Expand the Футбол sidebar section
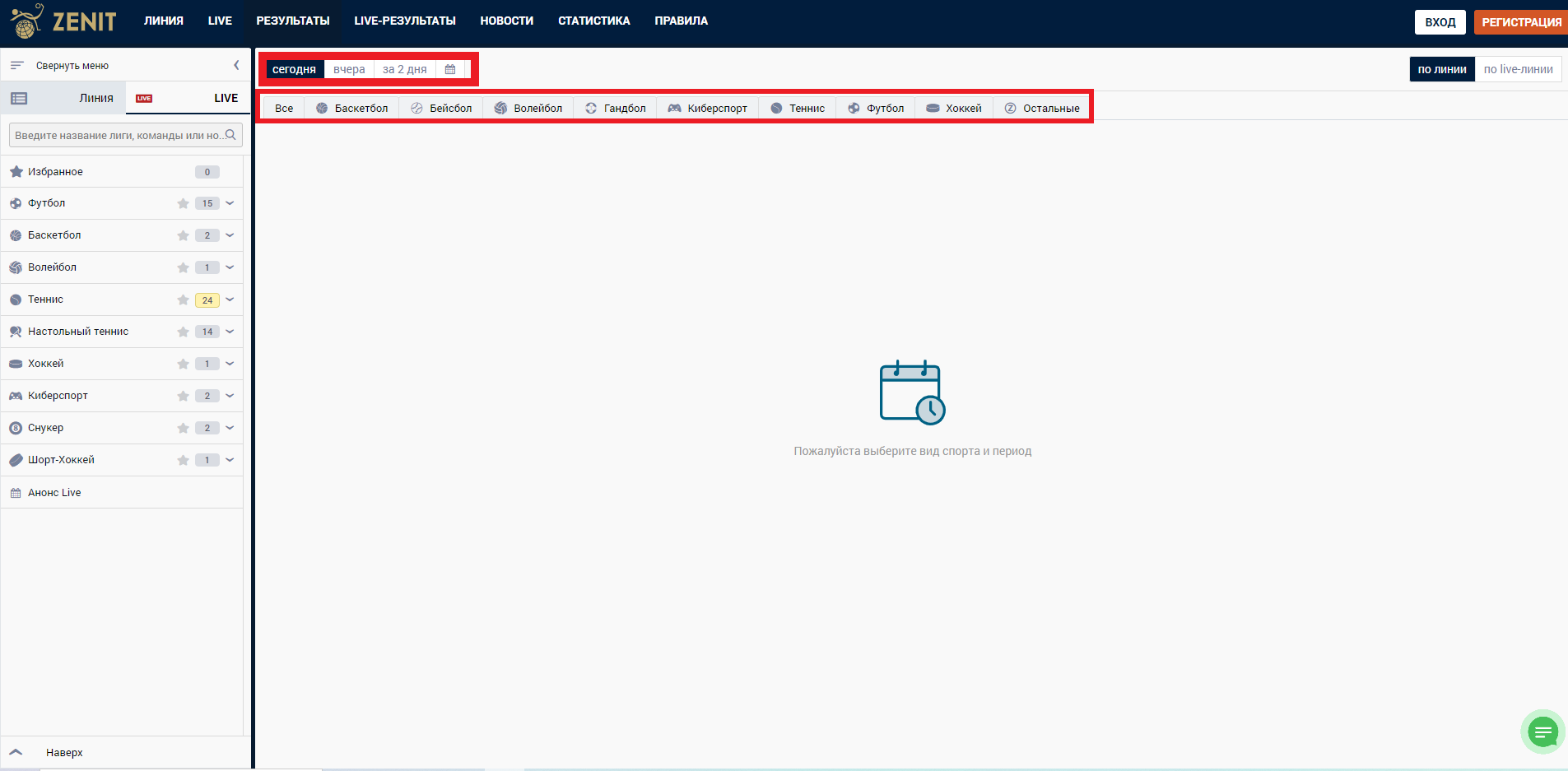Viewport: 1568px width, 771px height. (230, 203)
